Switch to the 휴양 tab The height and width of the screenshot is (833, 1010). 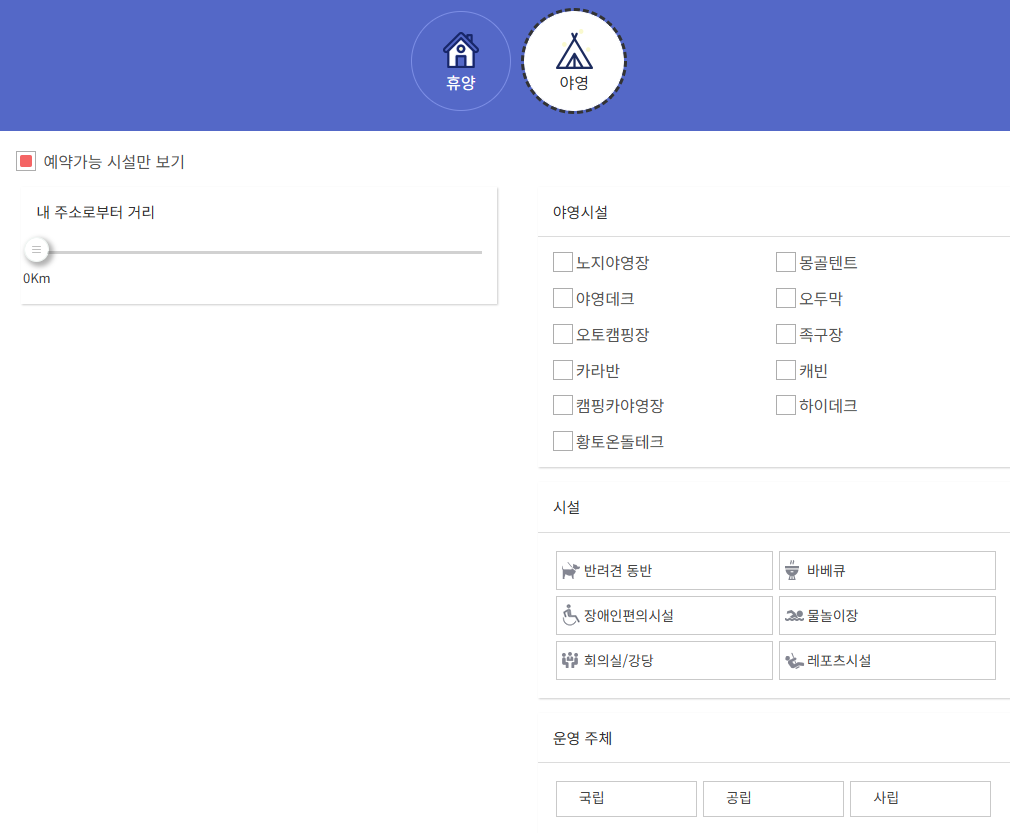pyautogui.click(x=460, y=60)
